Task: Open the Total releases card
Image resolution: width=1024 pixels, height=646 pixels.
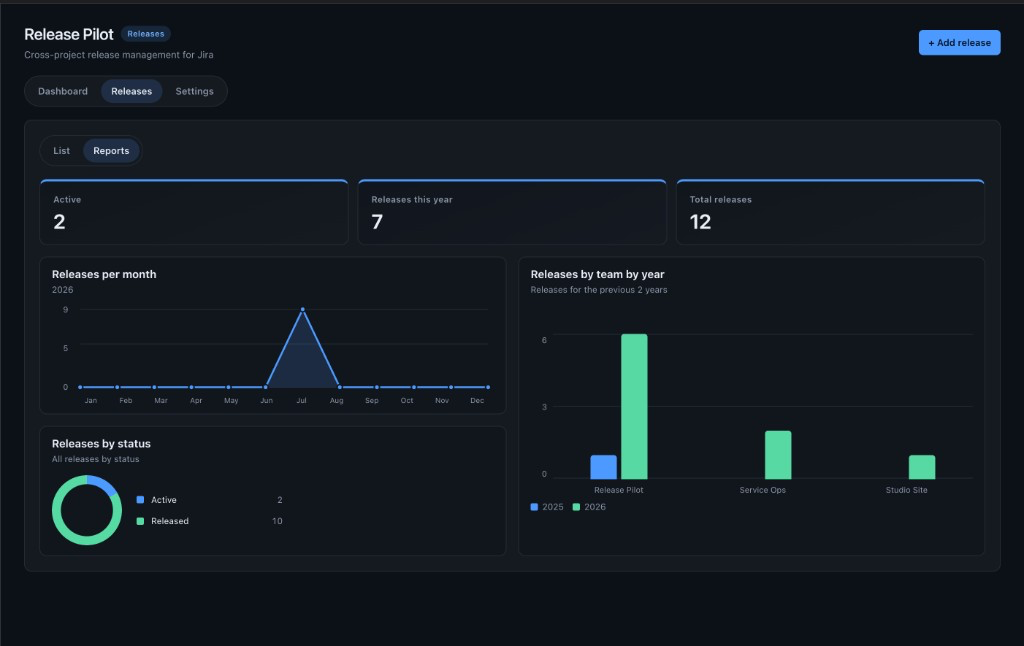Action: click(830, 212)
